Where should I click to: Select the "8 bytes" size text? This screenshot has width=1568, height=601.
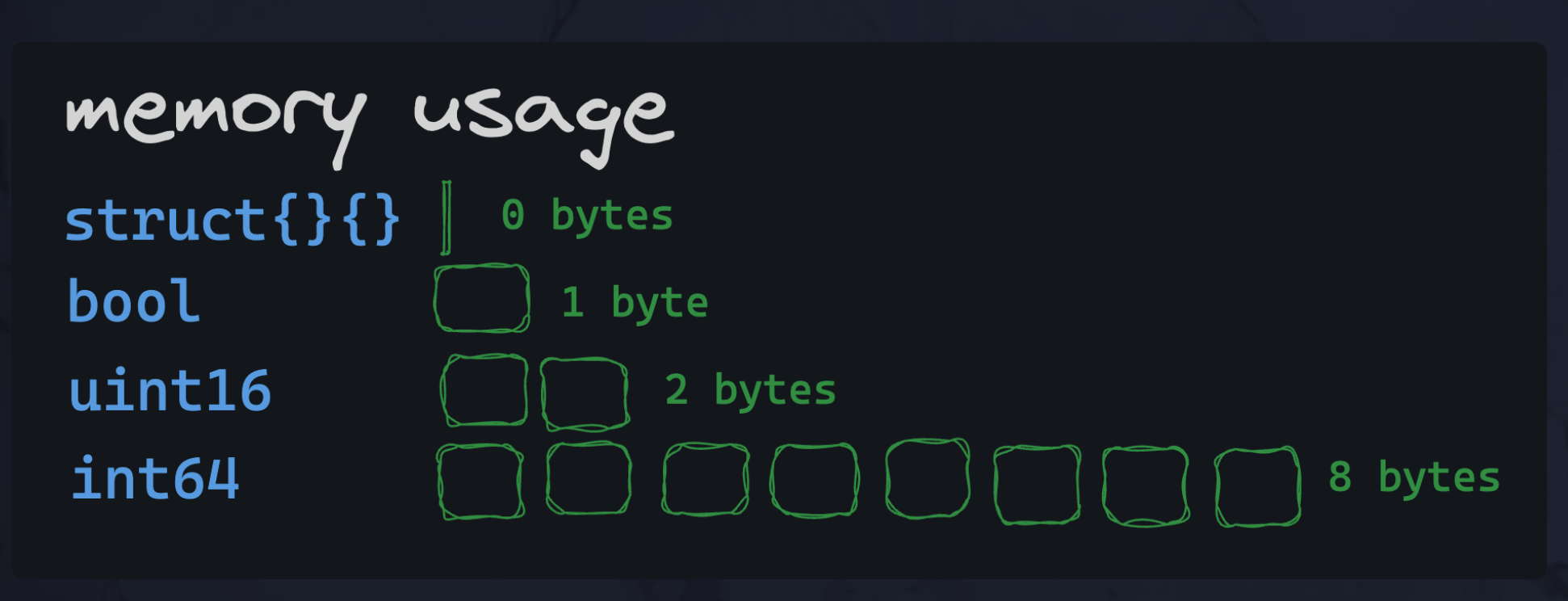pos(1414,477)
